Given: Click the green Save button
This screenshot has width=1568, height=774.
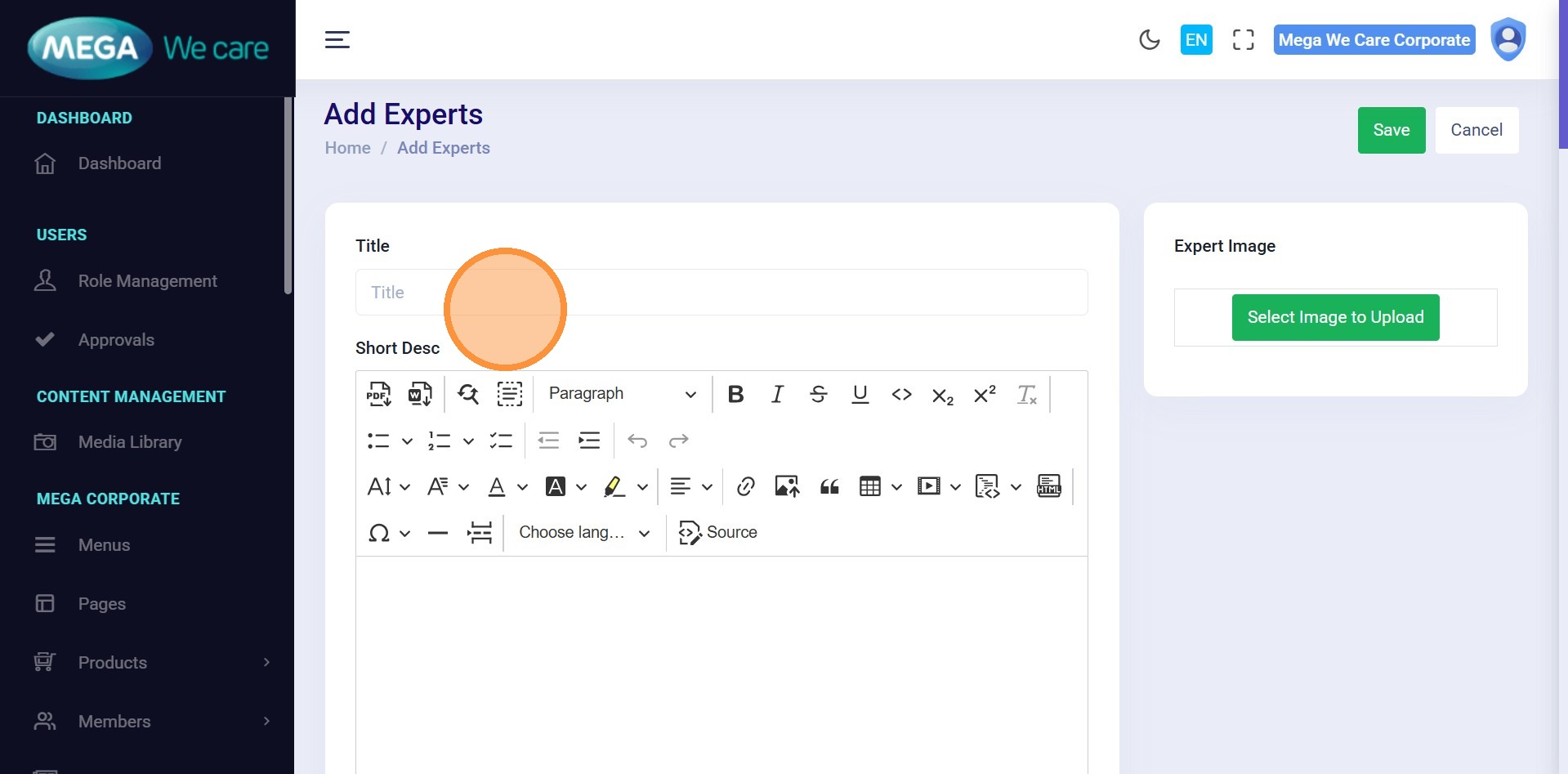Looking at the screenshot, I should tap(1391, 130).
